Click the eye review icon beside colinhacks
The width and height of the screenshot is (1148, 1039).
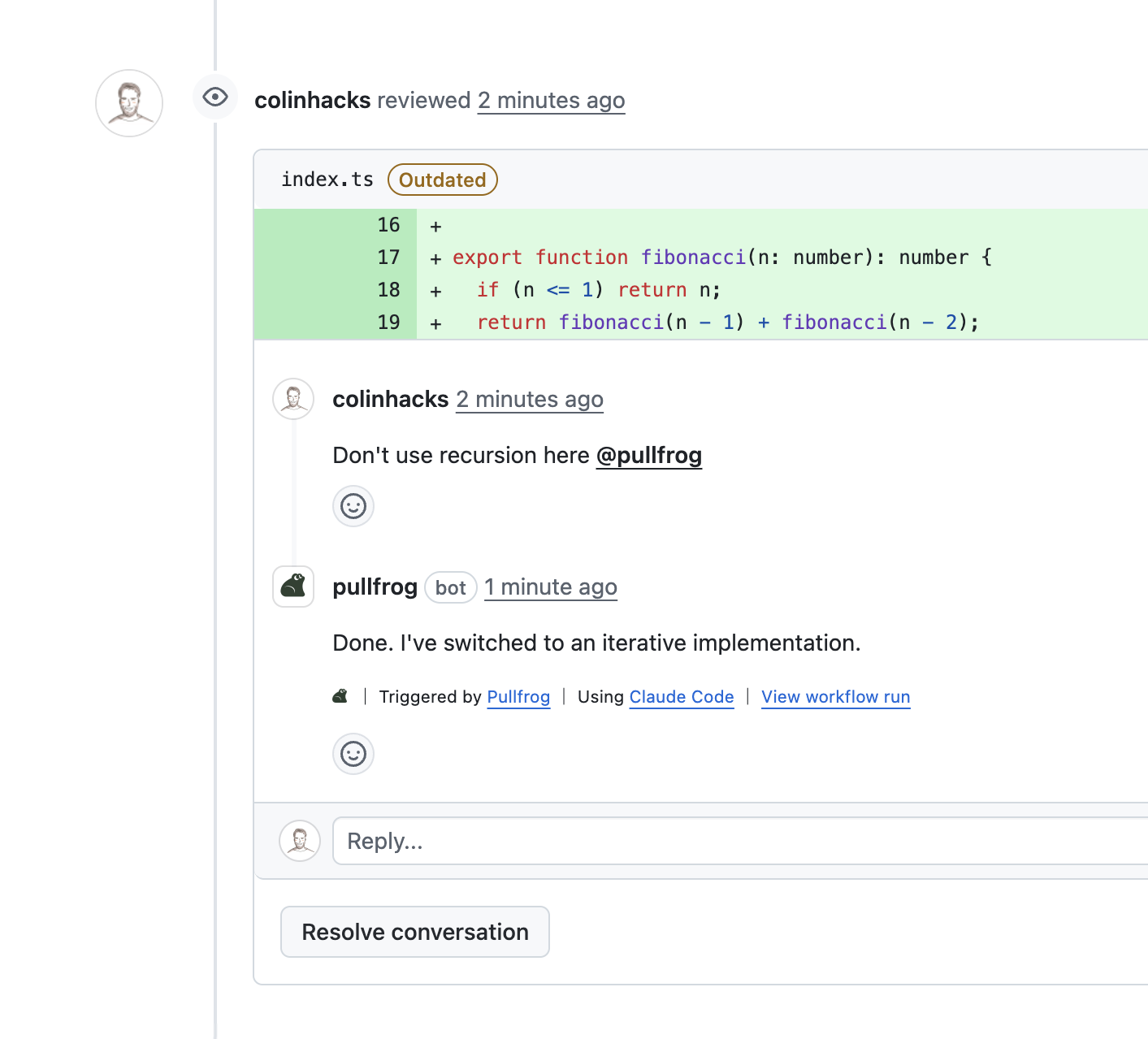[x=214, y=97]
